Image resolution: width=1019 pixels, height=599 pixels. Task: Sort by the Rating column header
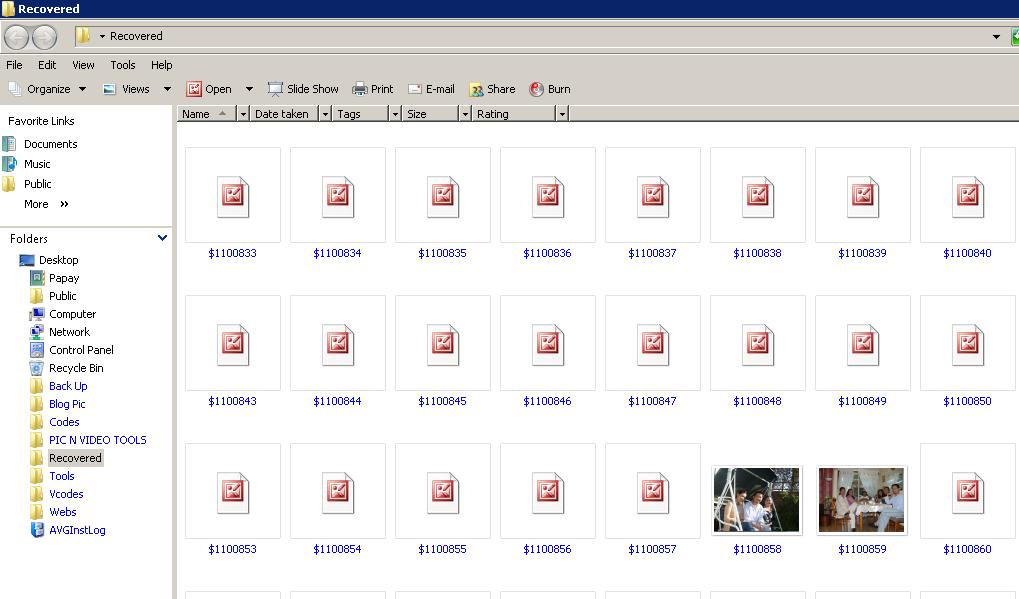(514, 114)
